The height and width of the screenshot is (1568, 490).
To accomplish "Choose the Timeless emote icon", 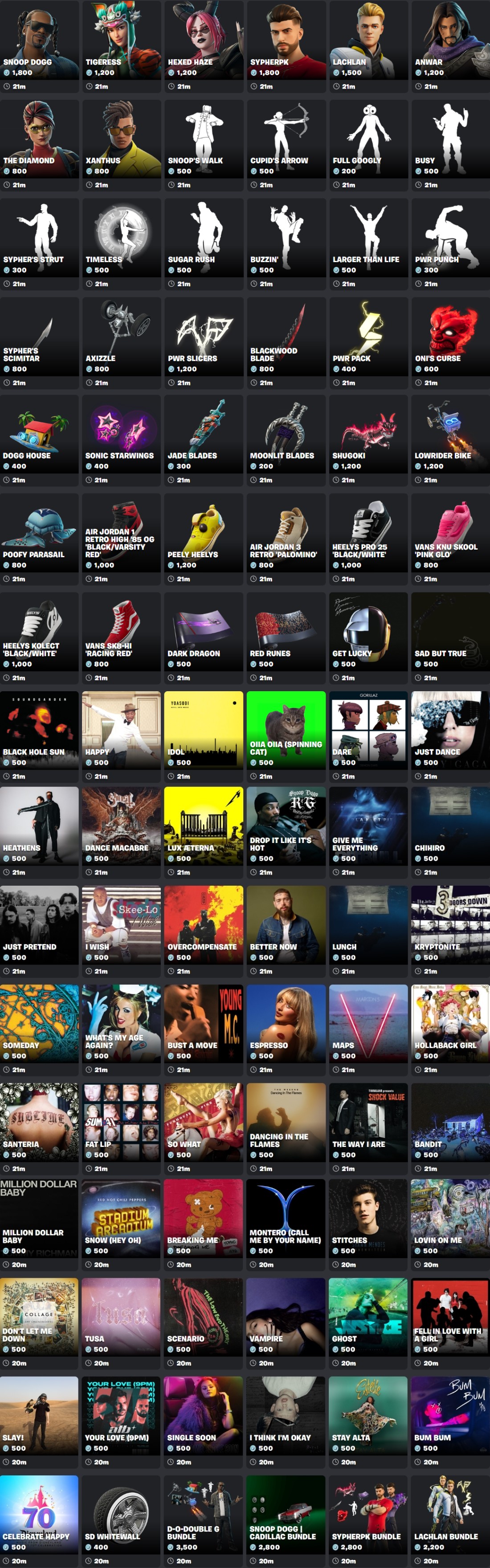I will (122, 237).
